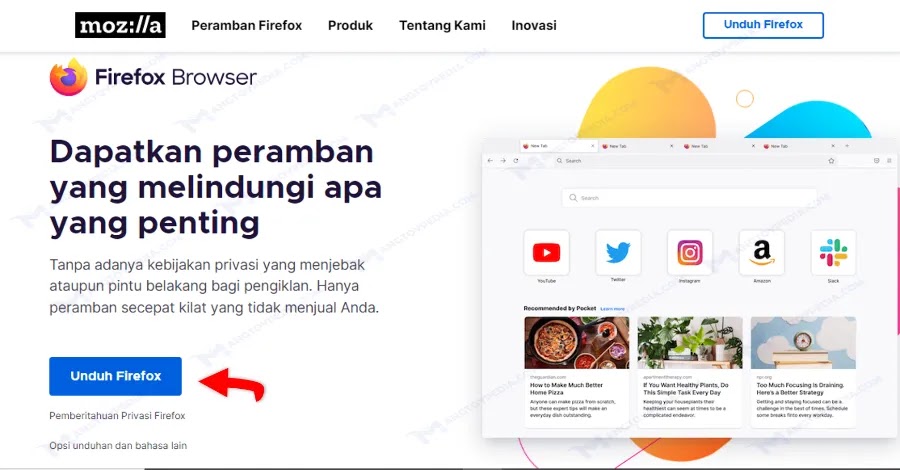Open the Inovasi menu
Screen dimensions: 900x470
tap(534, 25)
